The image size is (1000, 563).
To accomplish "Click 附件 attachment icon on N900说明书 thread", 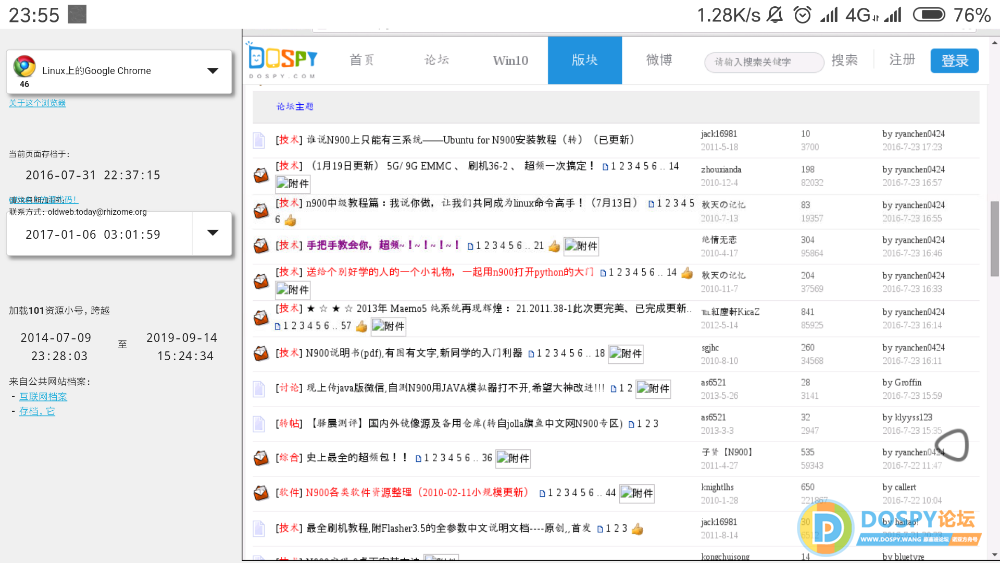I will pos(627,354).
